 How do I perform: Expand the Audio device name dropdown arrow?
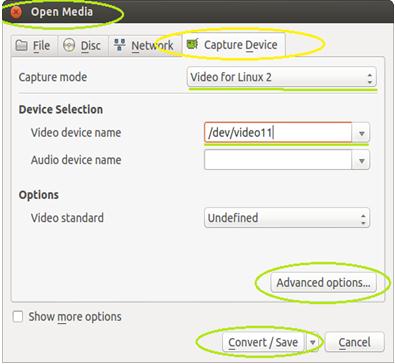tap(361, 160)
